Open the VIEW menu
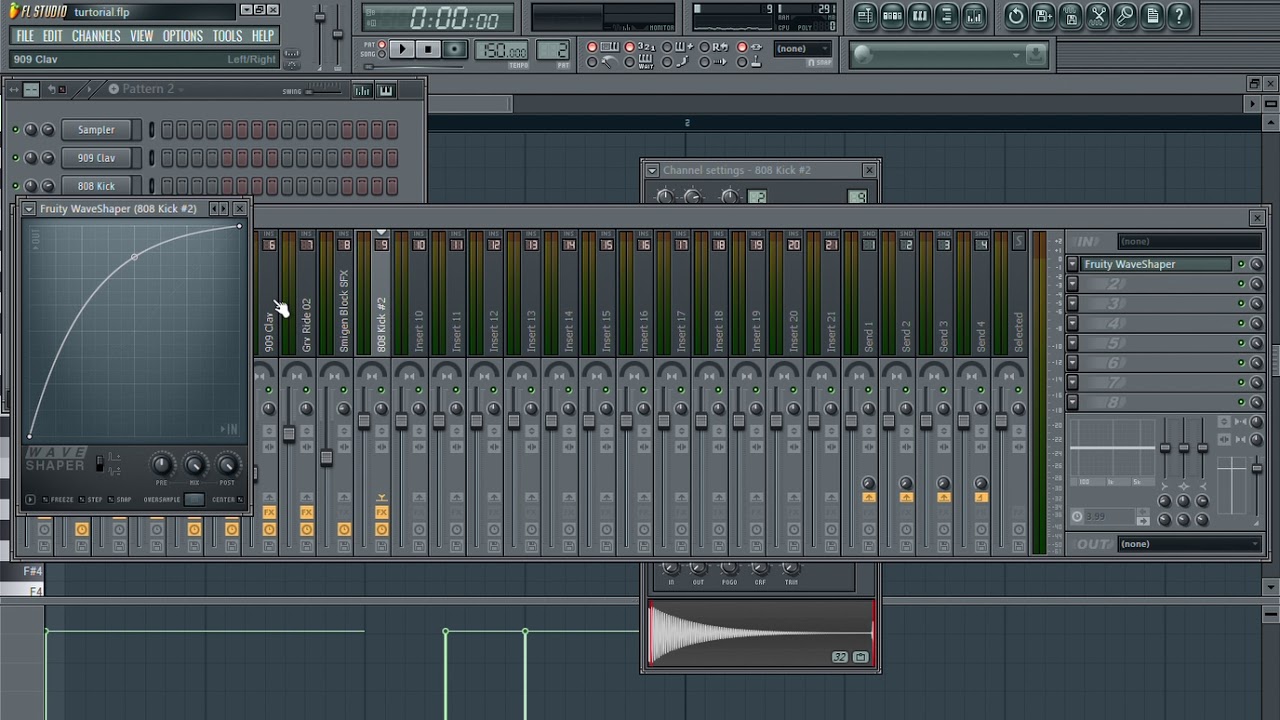Image resolution: width=1280 pixels, height=720 pixels. 142,36
